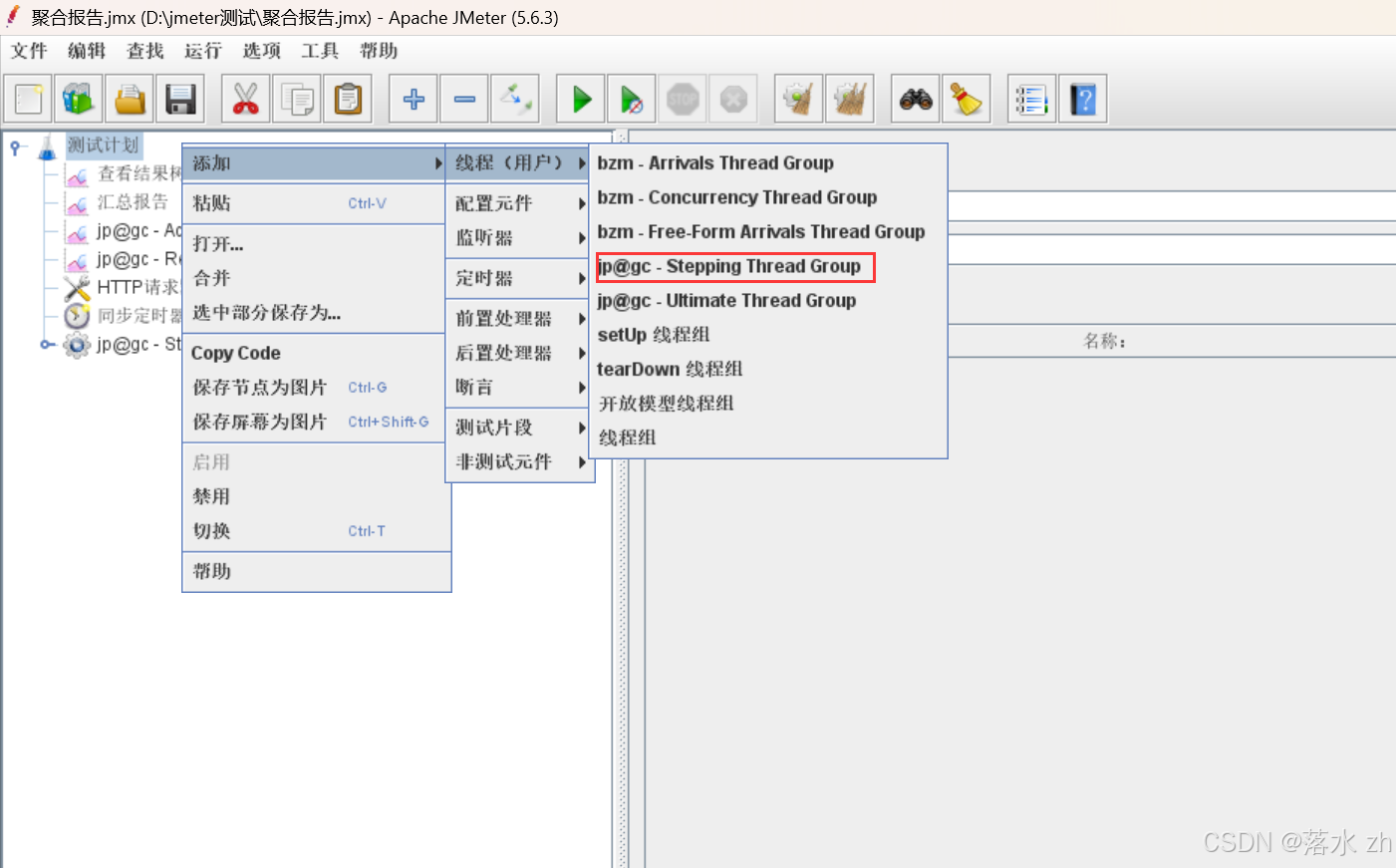Open 线程（用户）submenu

519,163
